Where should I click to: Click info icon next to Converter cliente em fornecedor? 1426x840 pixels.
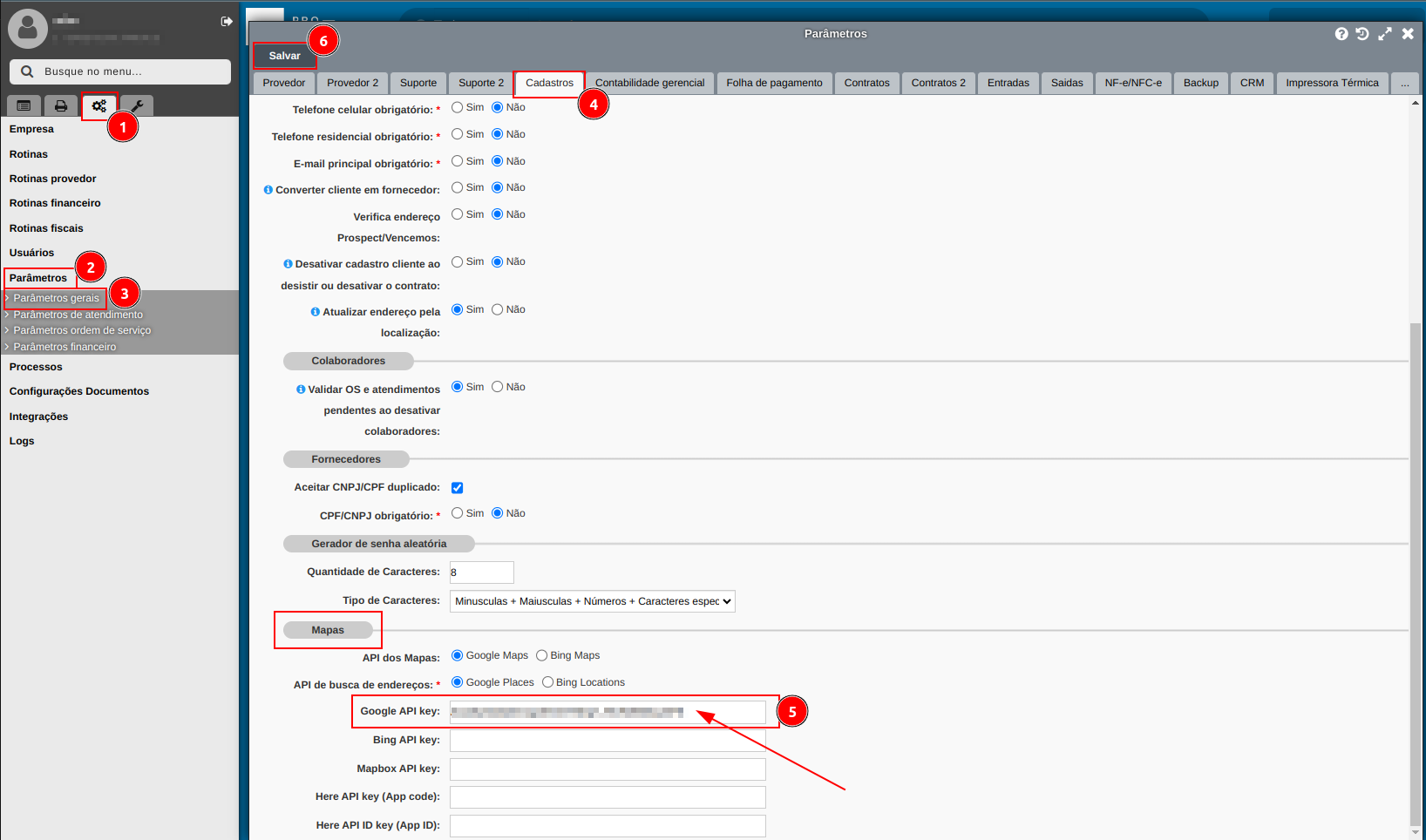point(268,190)
